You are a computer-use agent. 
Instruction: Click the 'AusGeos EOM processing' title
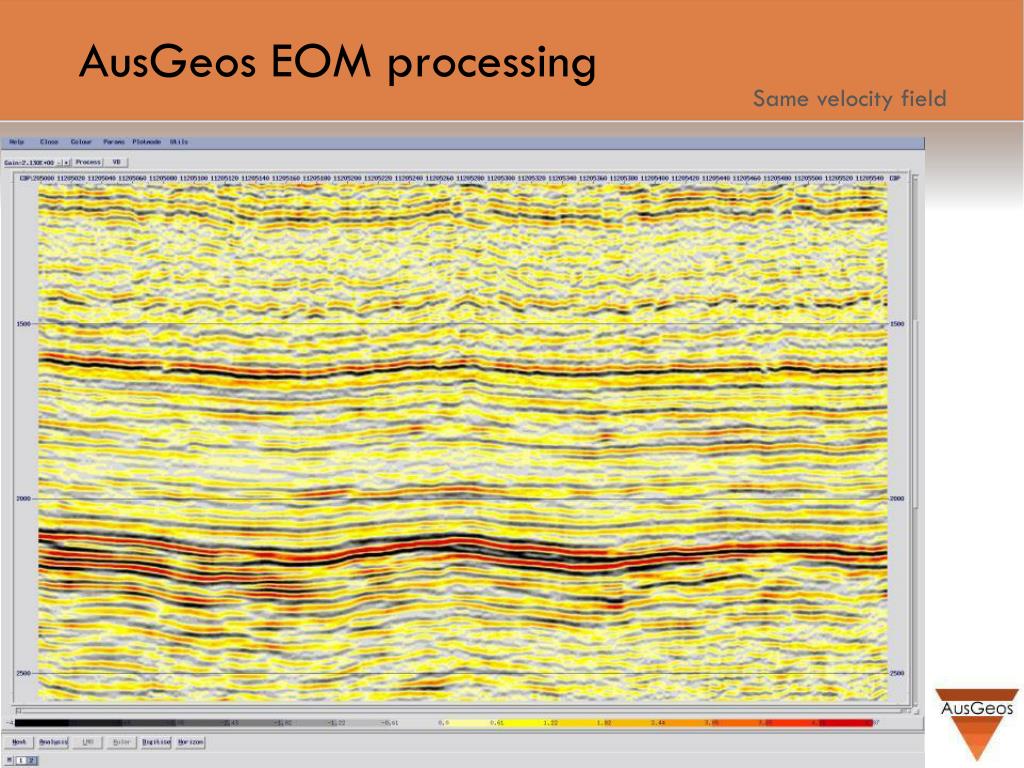click(338, 63)
